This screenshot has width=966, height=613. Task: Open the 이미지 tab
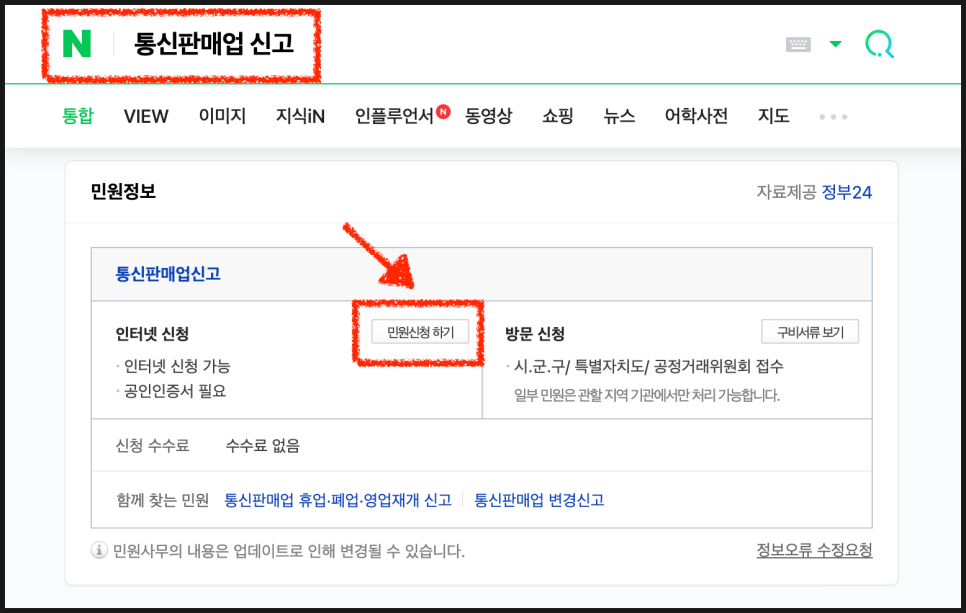222,116
